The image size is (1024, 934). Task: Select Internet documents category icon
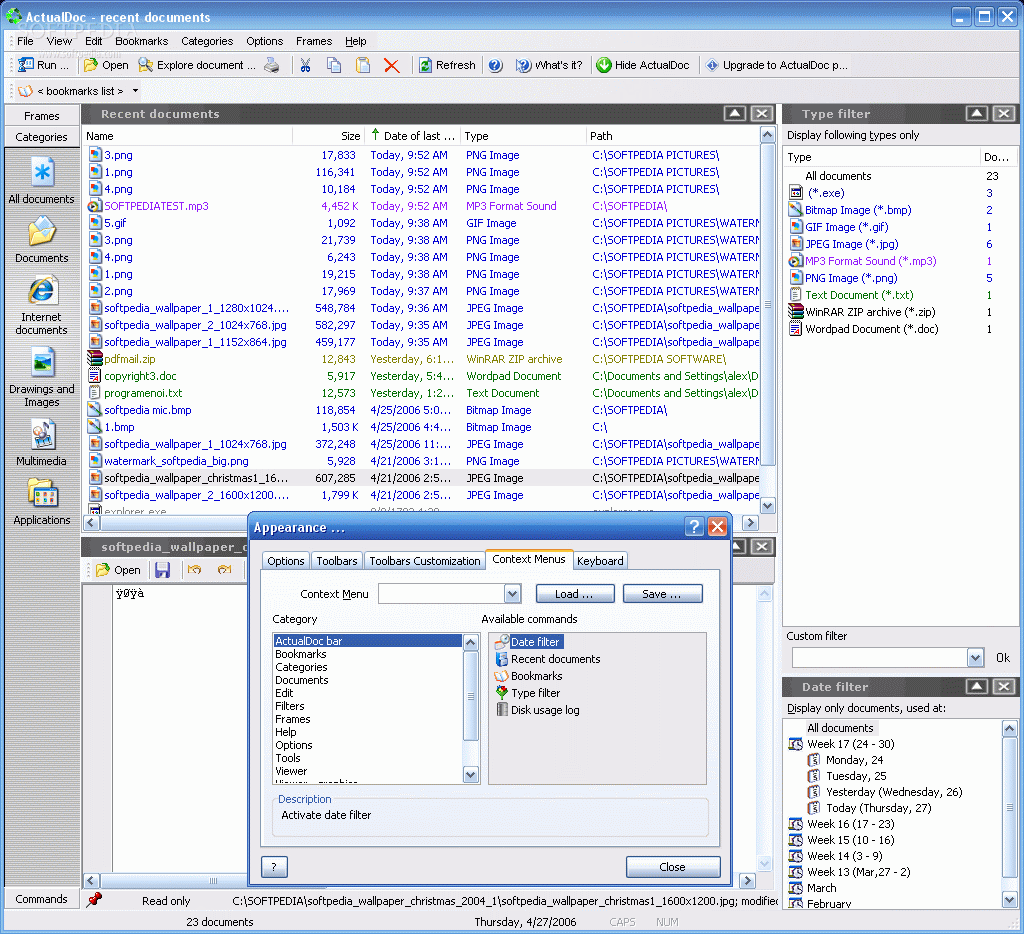point(42,291)
